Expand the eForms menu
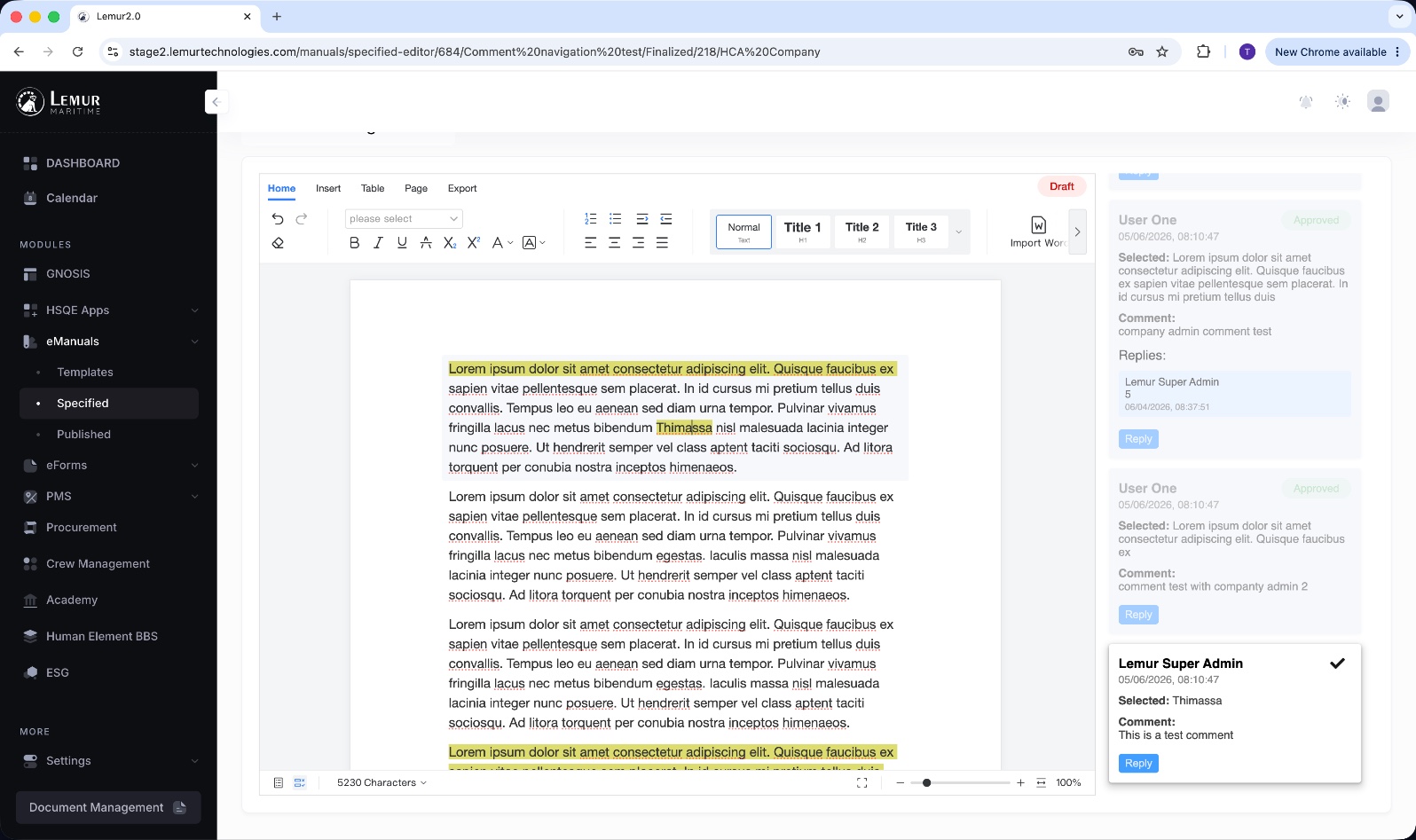The image size is (1416, 840). coord(109,465)
